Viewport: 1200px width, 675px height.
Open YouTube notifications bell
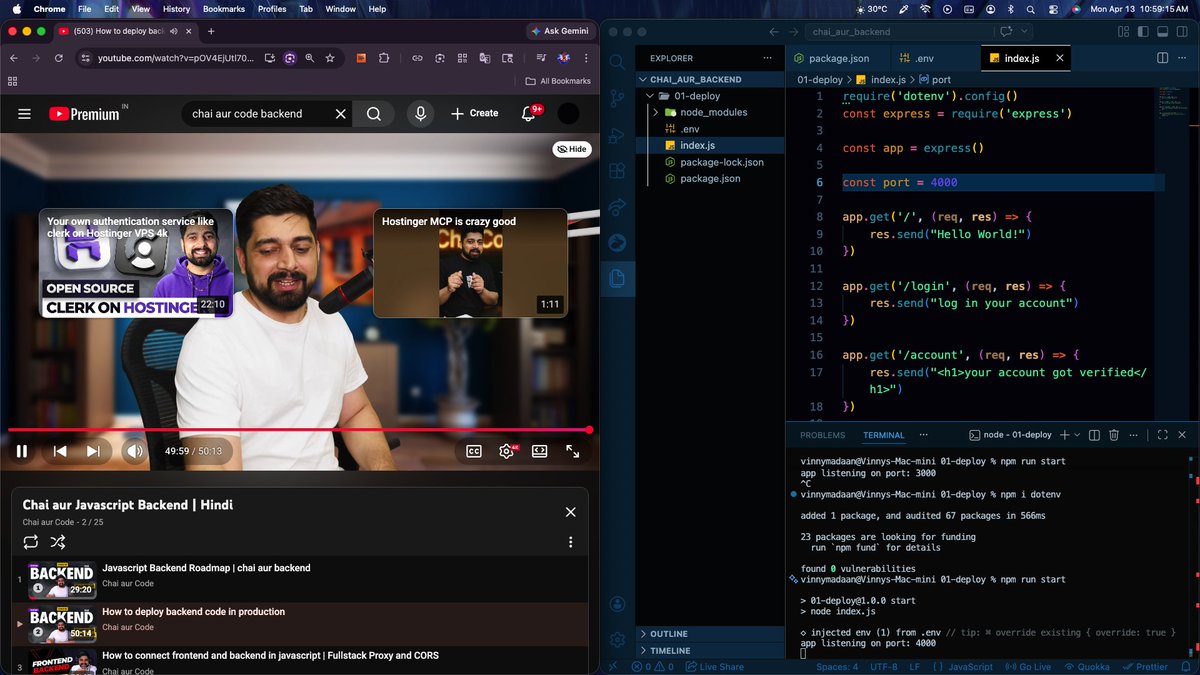point(529,114)
